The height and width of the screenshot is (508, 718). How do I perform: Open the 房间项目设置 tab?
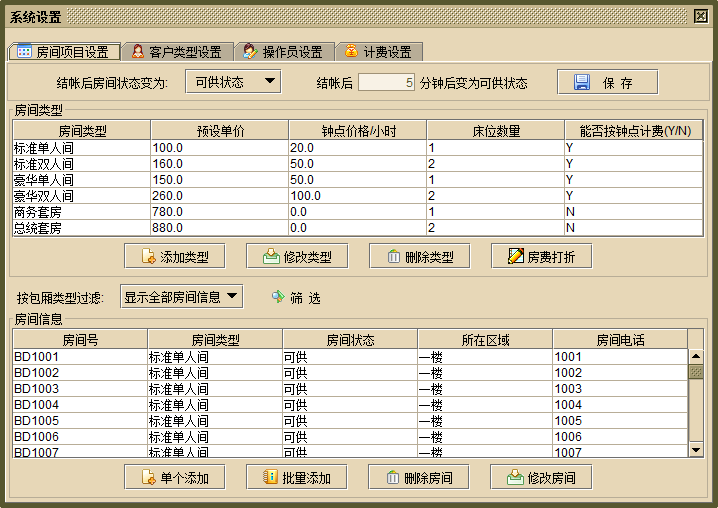(x=64, y=52)
